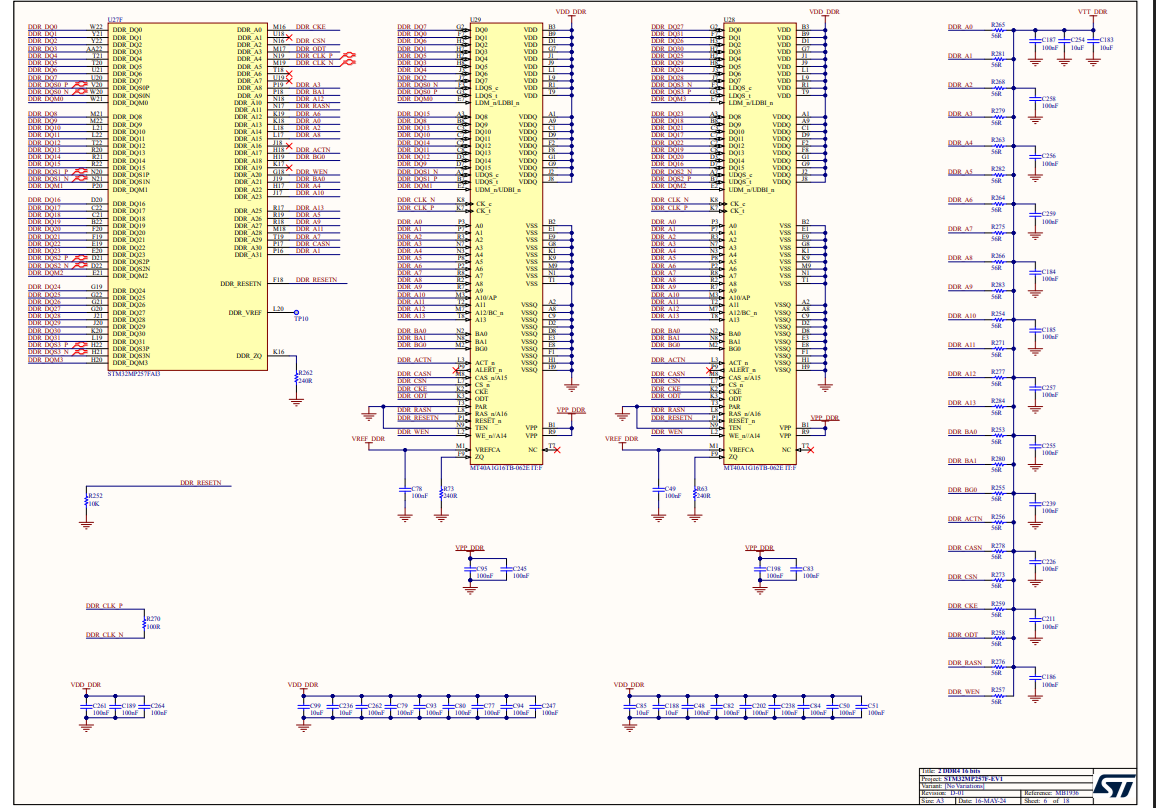Click the date '16-MAY-24'
This screenshot has width=1156, height=808.
point(991,801)
